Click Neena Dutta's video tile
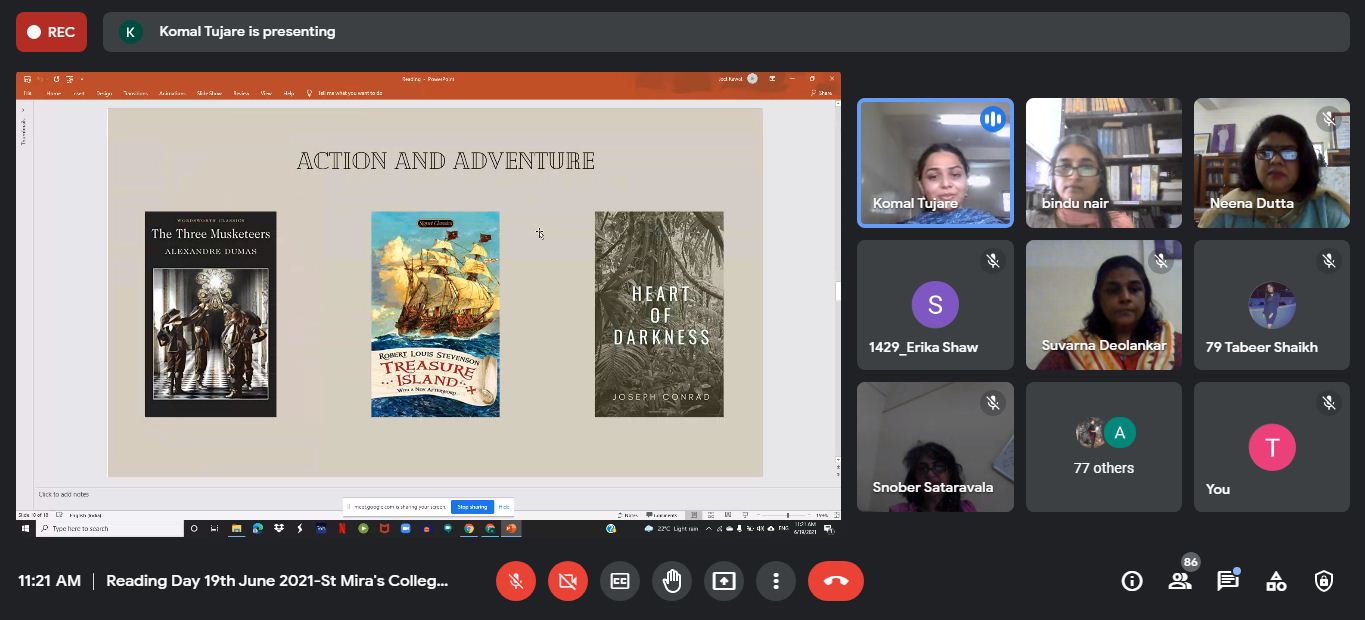Viewport: 1365px width, 620px height. pyautogui.click(x=1271, y=163)
